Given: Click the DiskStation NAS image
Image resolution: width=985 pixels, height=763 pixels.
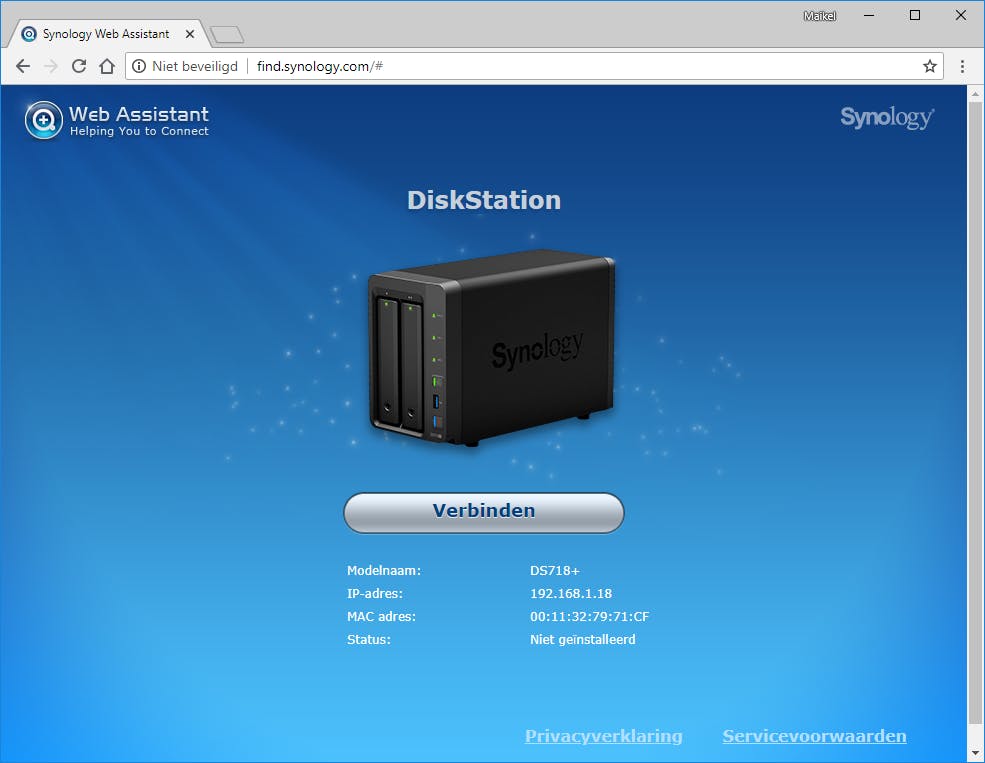Looking at the screenshot, I should (491, 348).
